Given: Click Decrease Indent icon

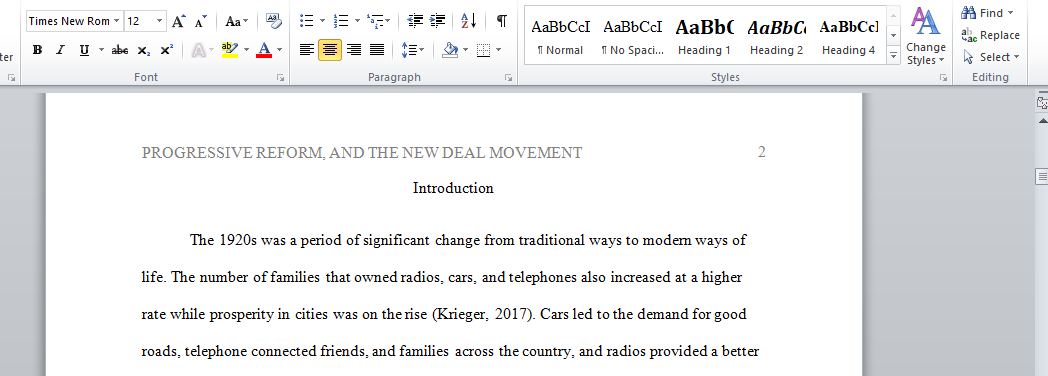Looking at the screenshot, I should click(x=415, y=21).
